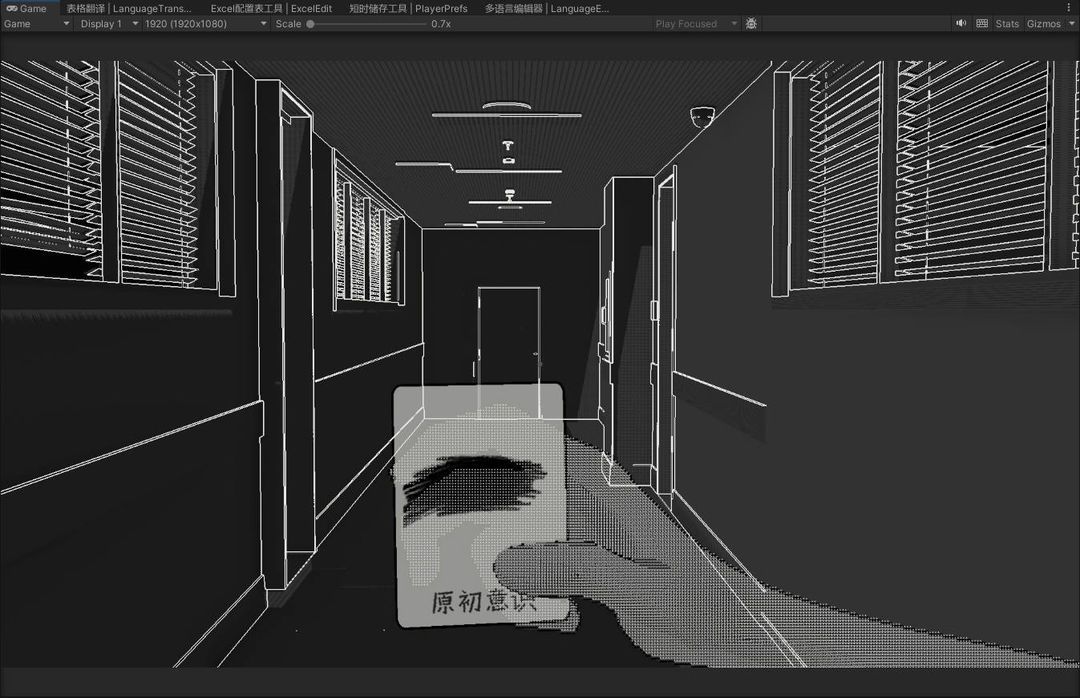Click the Scale slider handle

coord(311,23)
